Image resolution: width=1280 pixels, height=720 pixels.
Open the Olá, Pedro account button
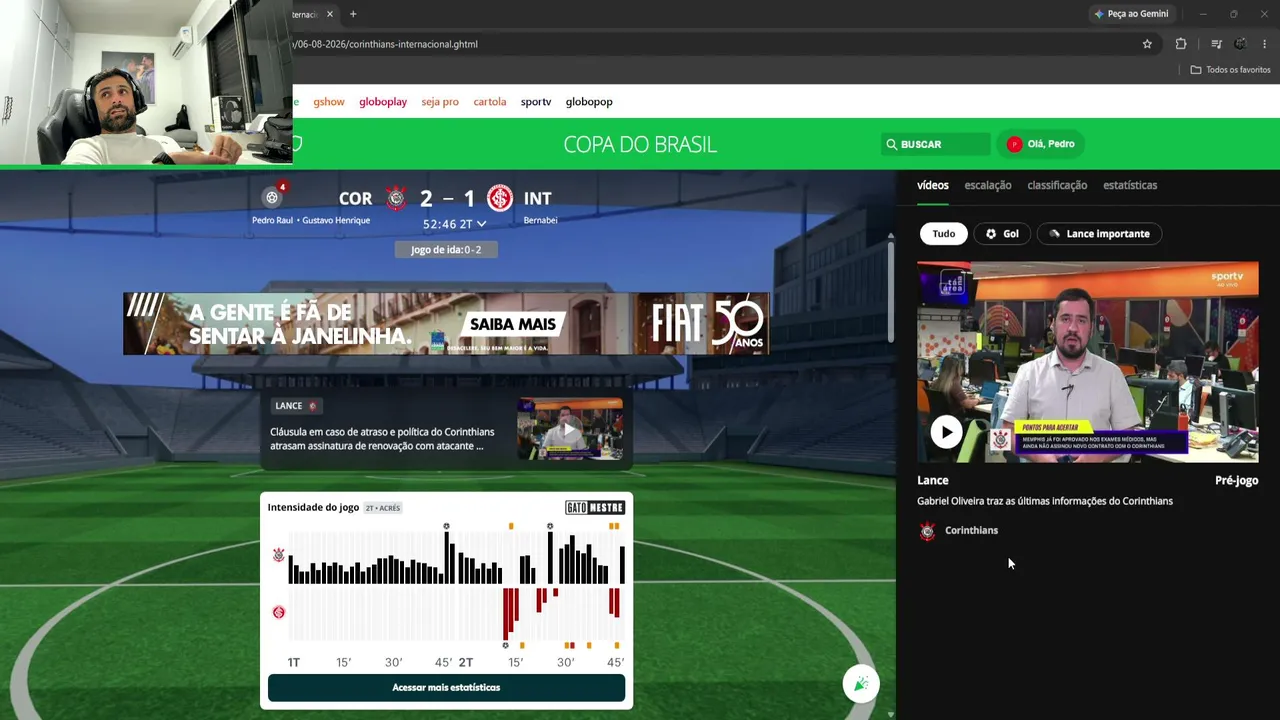click(1040, 144)
